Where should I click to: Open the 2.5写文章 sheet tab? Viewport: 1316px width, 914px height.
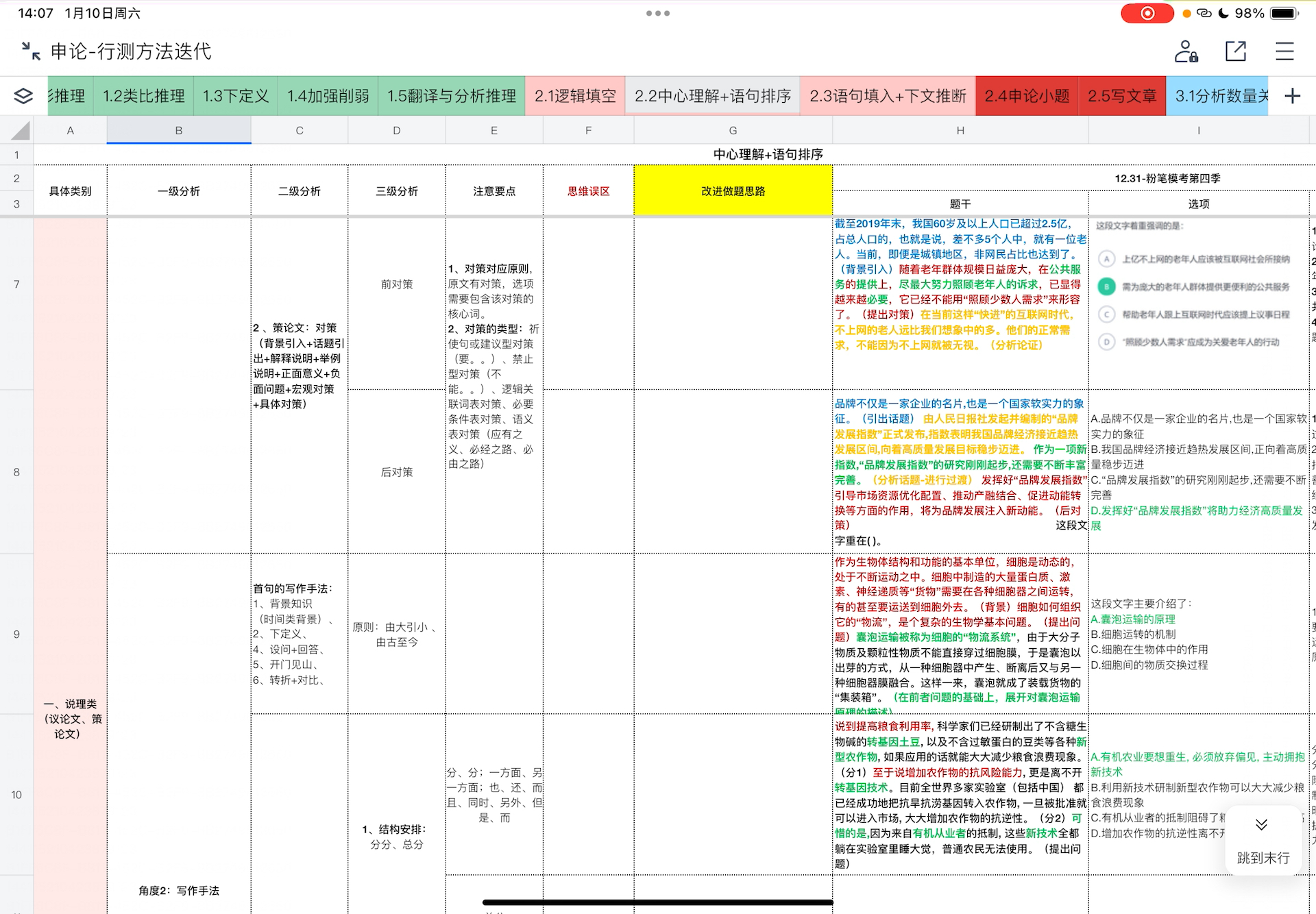[x=1122, y=96]
